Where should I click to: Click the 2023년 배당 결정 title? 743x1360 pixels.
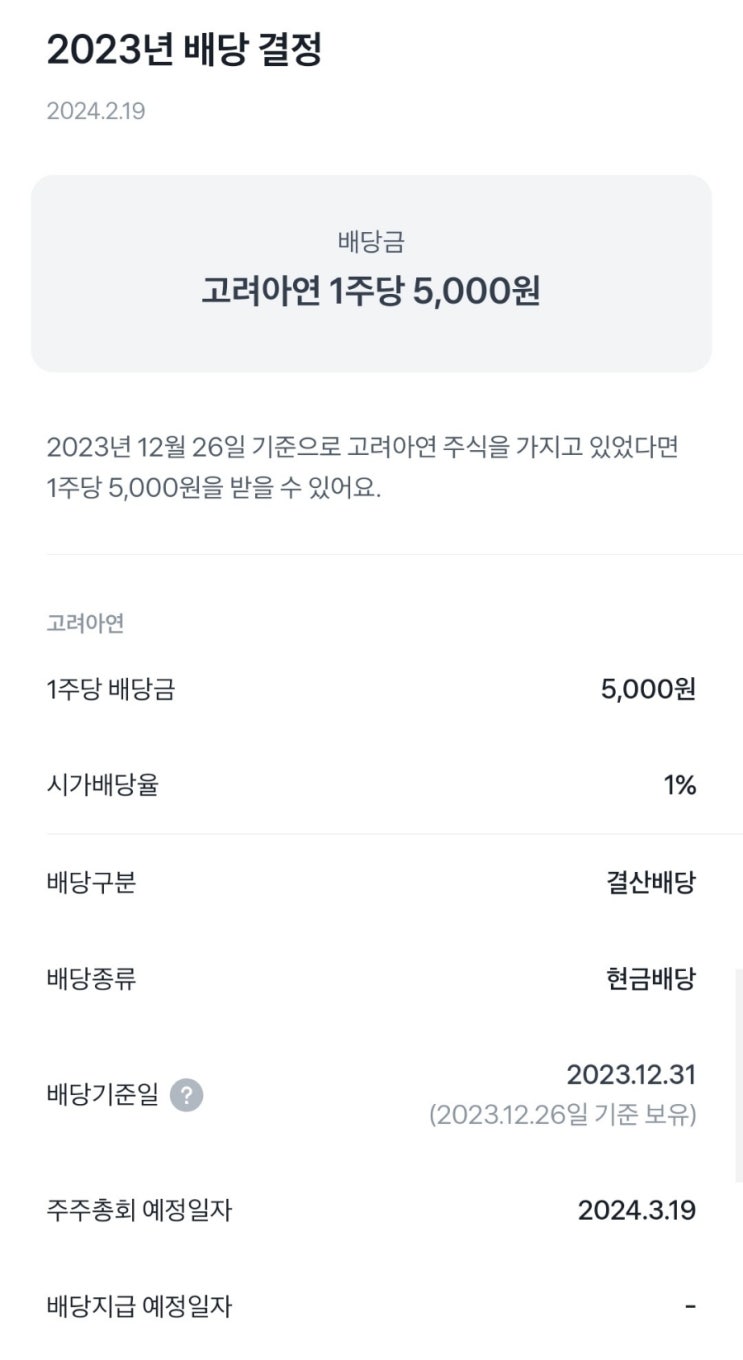click(x=184, y=50)
